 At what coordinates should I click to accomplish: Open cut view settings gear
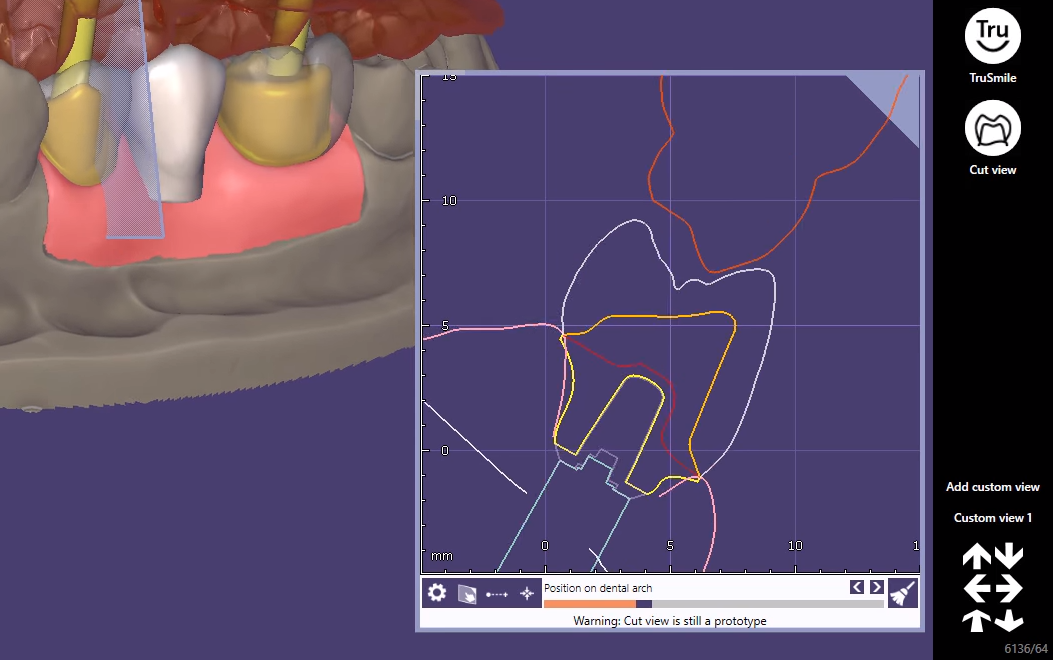437,593
